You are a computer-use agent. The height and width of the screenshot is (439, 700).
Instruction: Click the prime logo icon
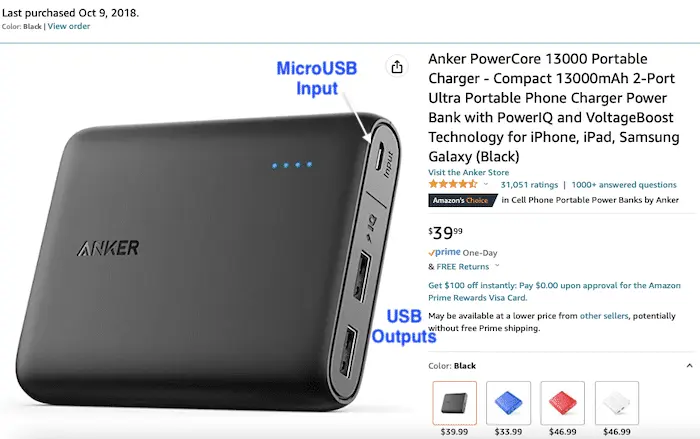click(444, 252)
